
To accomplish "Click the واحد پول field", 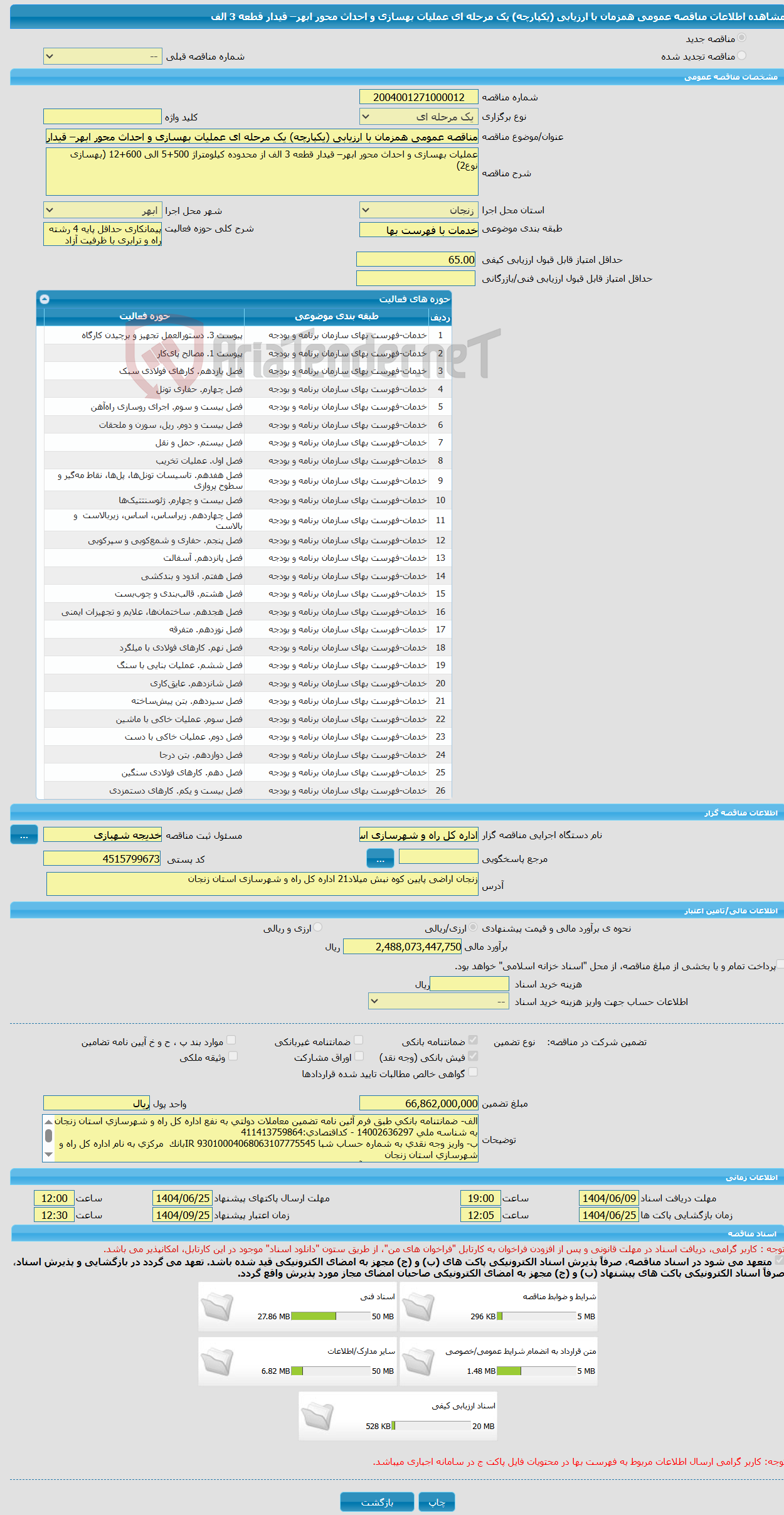I will 97,1103.
